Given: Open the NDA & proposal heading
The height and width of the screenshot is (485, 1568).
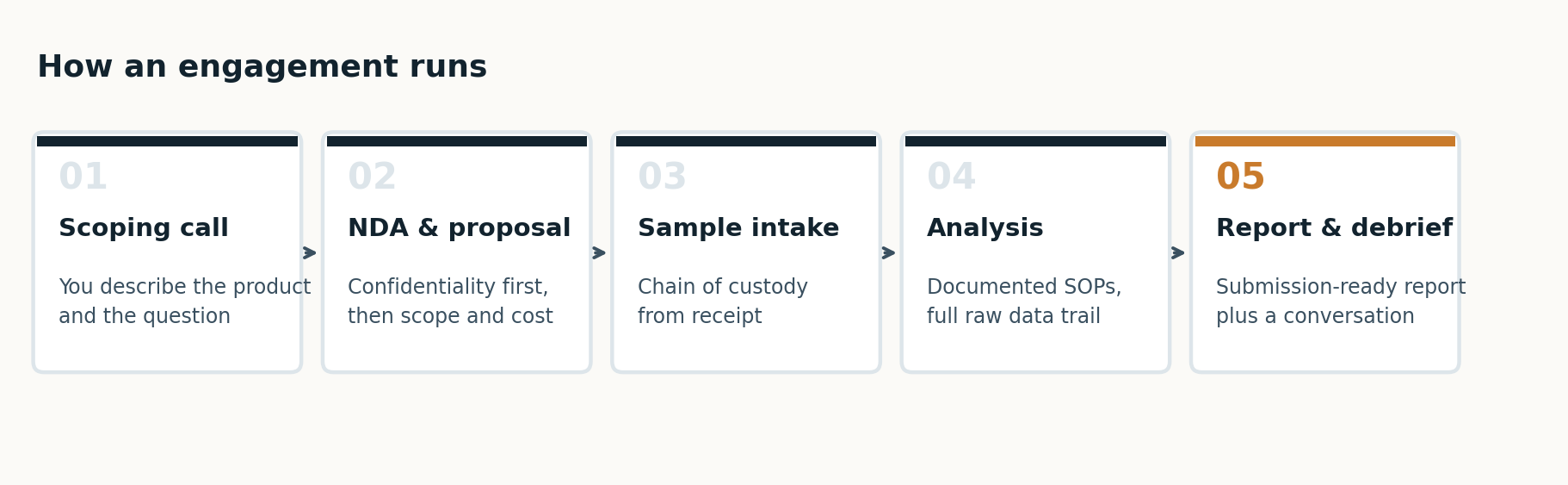Looking at the screenshot, I should point(459,228).
